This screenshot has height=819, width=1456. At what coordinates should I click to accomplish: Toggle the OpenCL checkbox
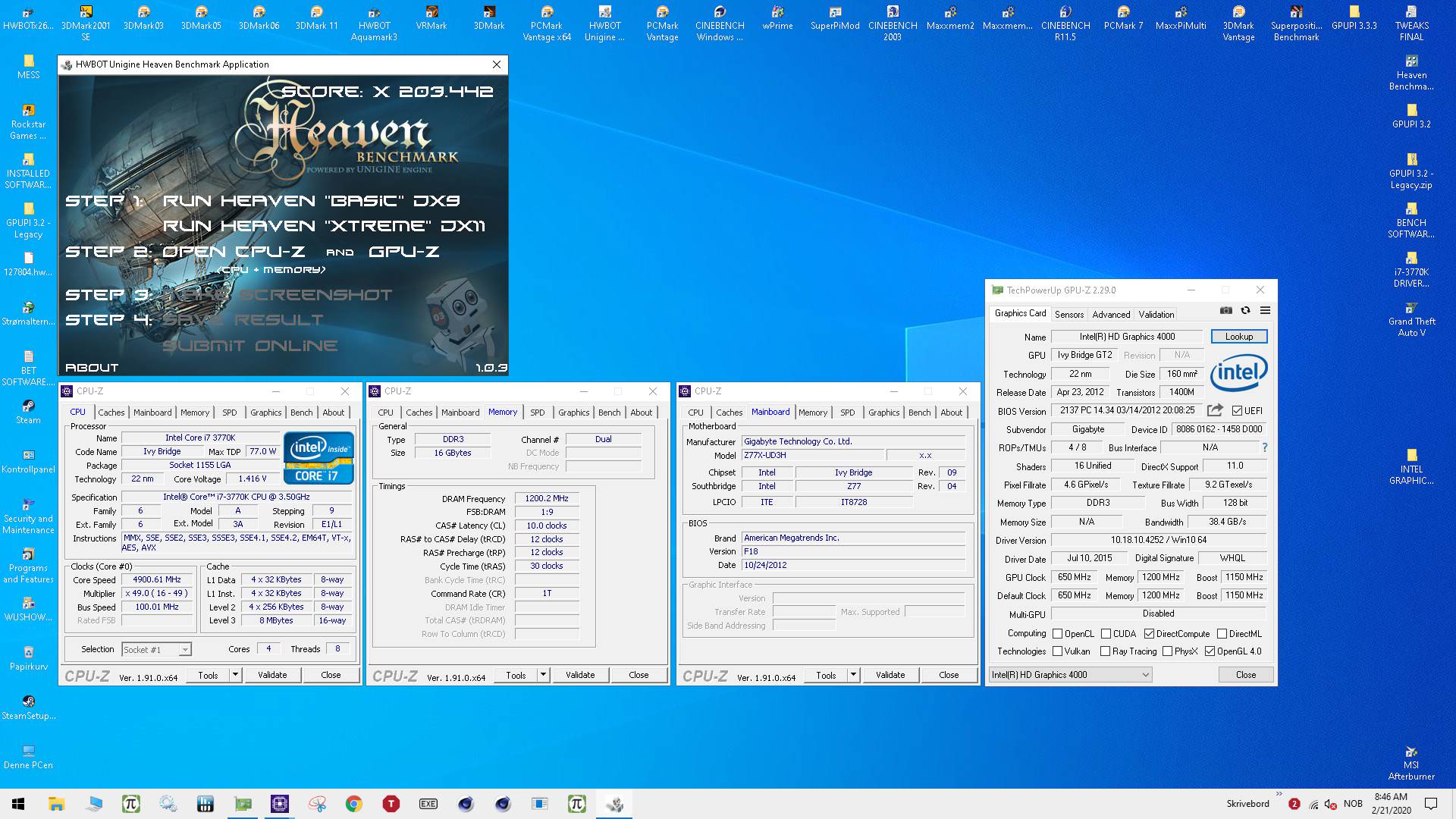pos(1057,634)
